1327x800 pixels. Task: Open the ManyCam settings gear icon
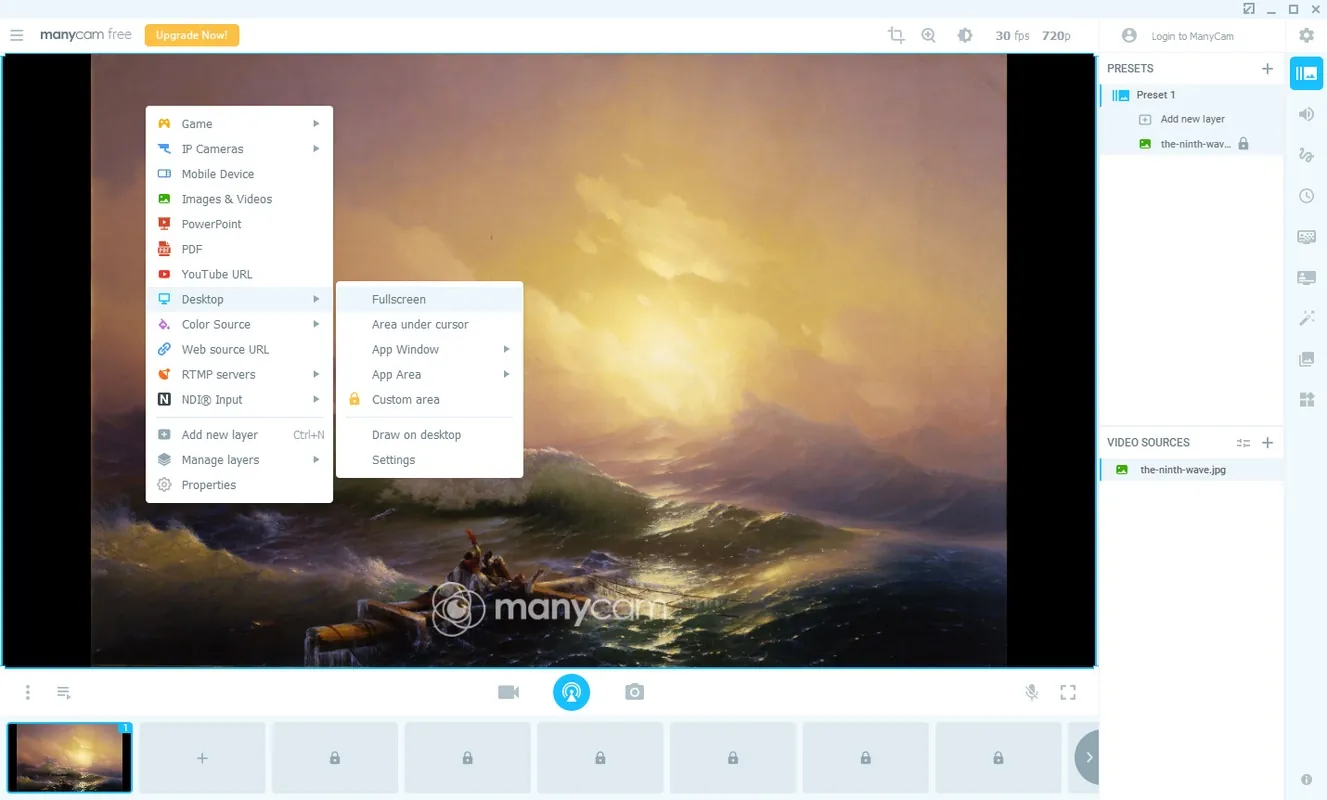(x=1306, y=35)
